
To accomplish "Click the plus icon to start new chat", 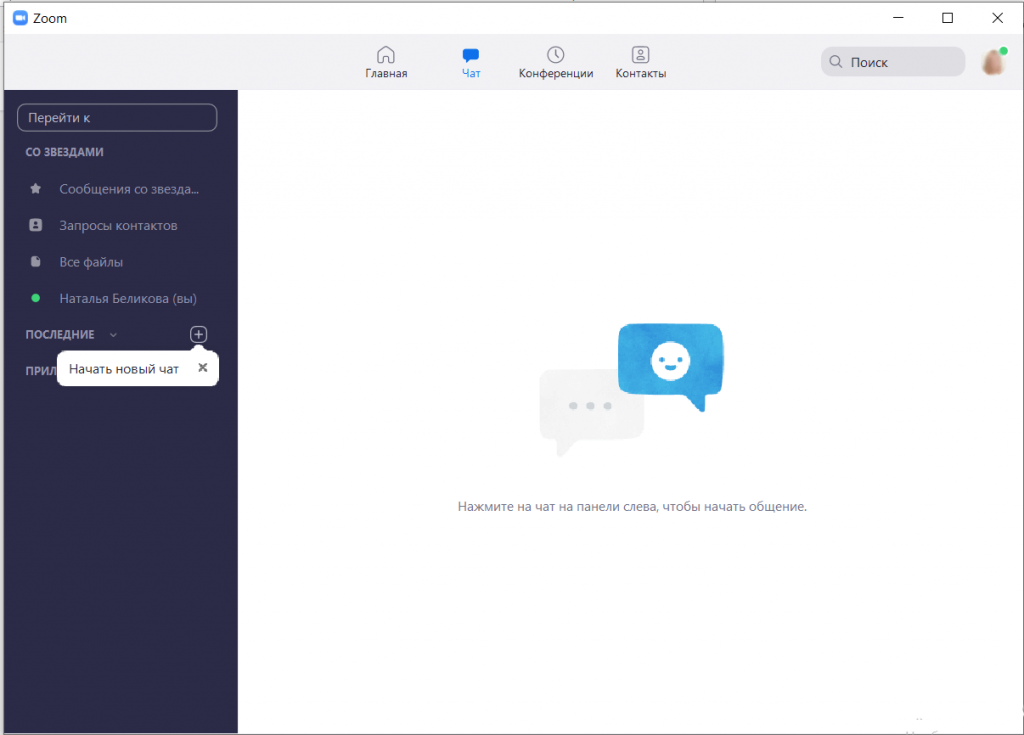I will (198, 334).
